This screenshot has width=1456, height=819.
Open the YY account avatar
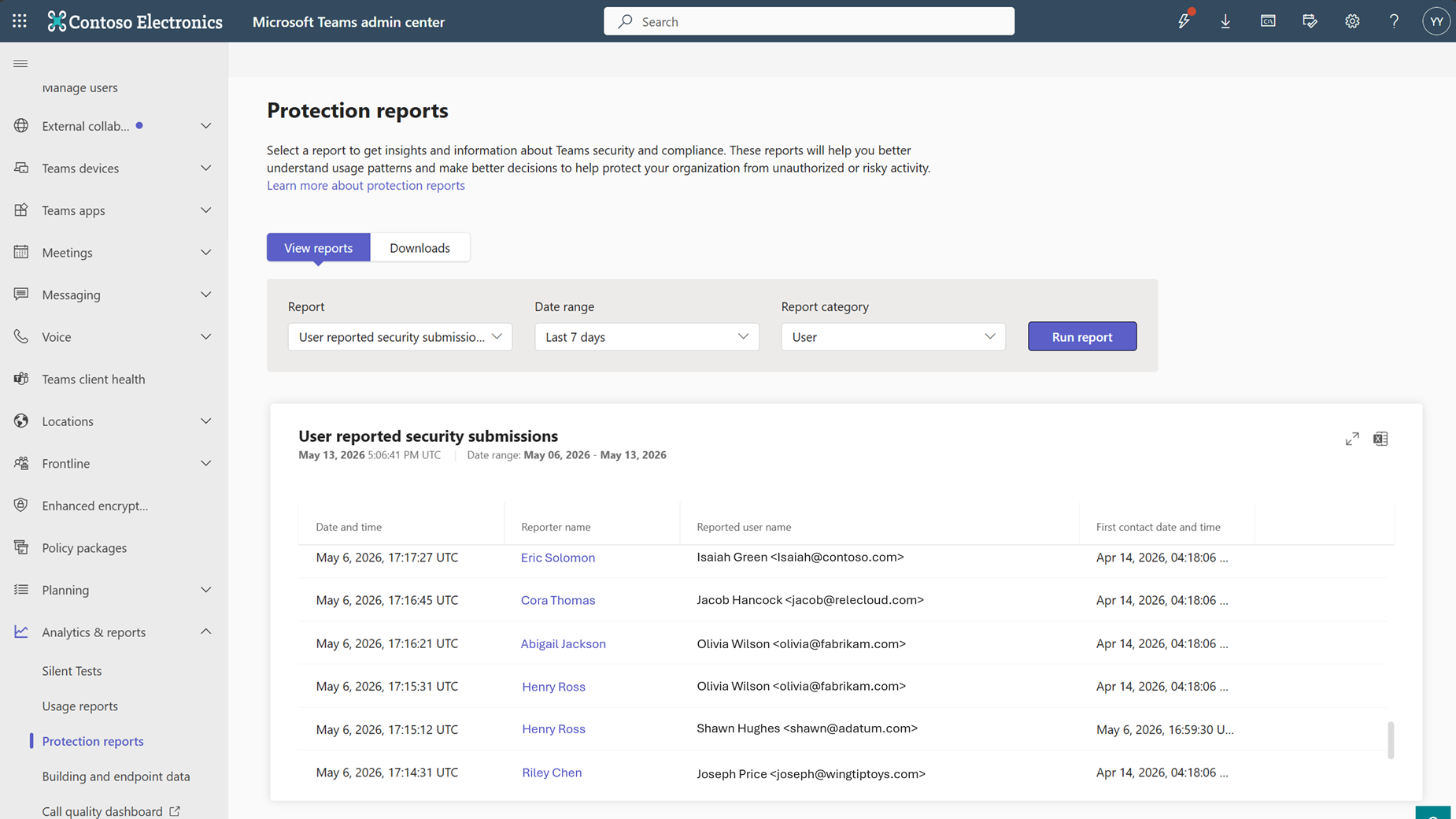pyautogui.click(x=1436, y=21)
